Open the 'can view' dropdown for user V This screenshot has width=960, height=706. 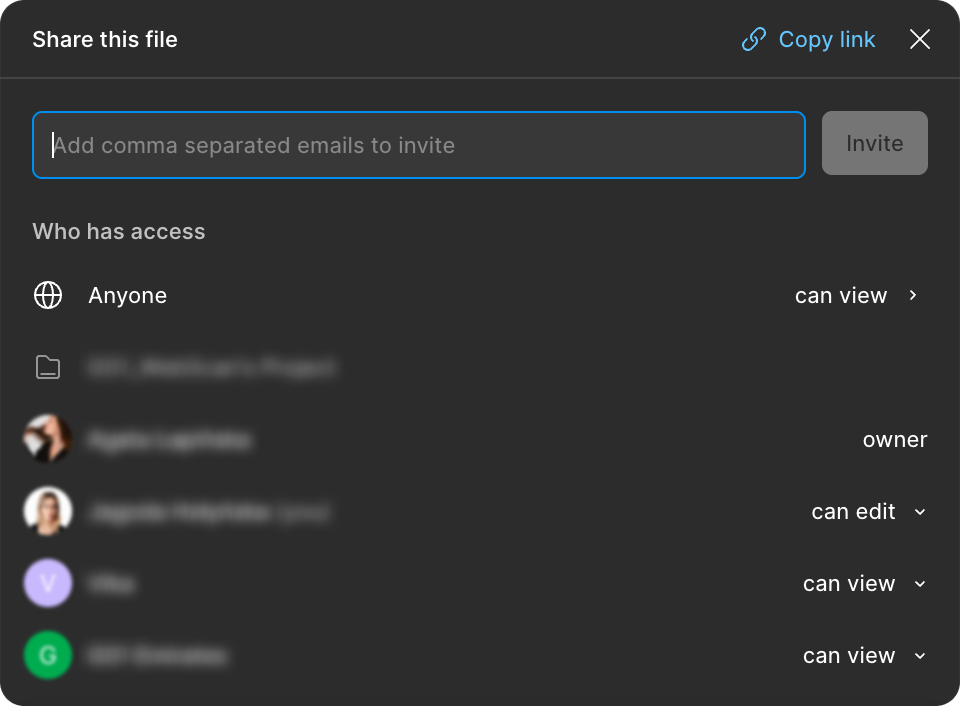click(849, 584)
